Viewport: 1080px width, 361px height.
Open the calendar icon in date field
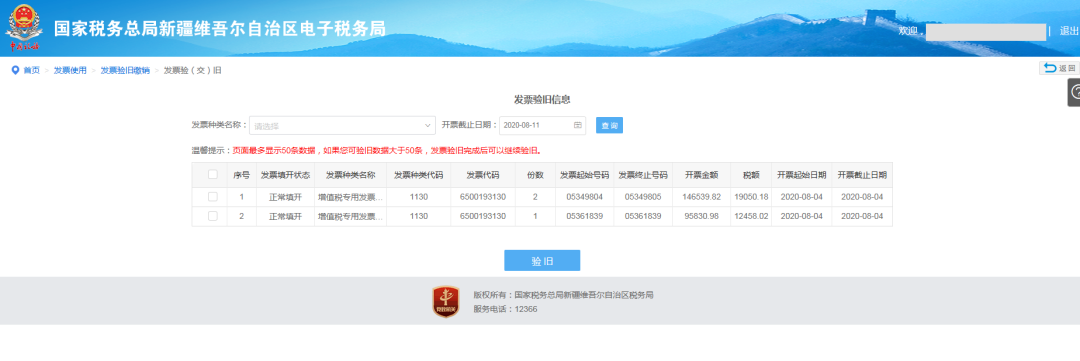point(578,125)
